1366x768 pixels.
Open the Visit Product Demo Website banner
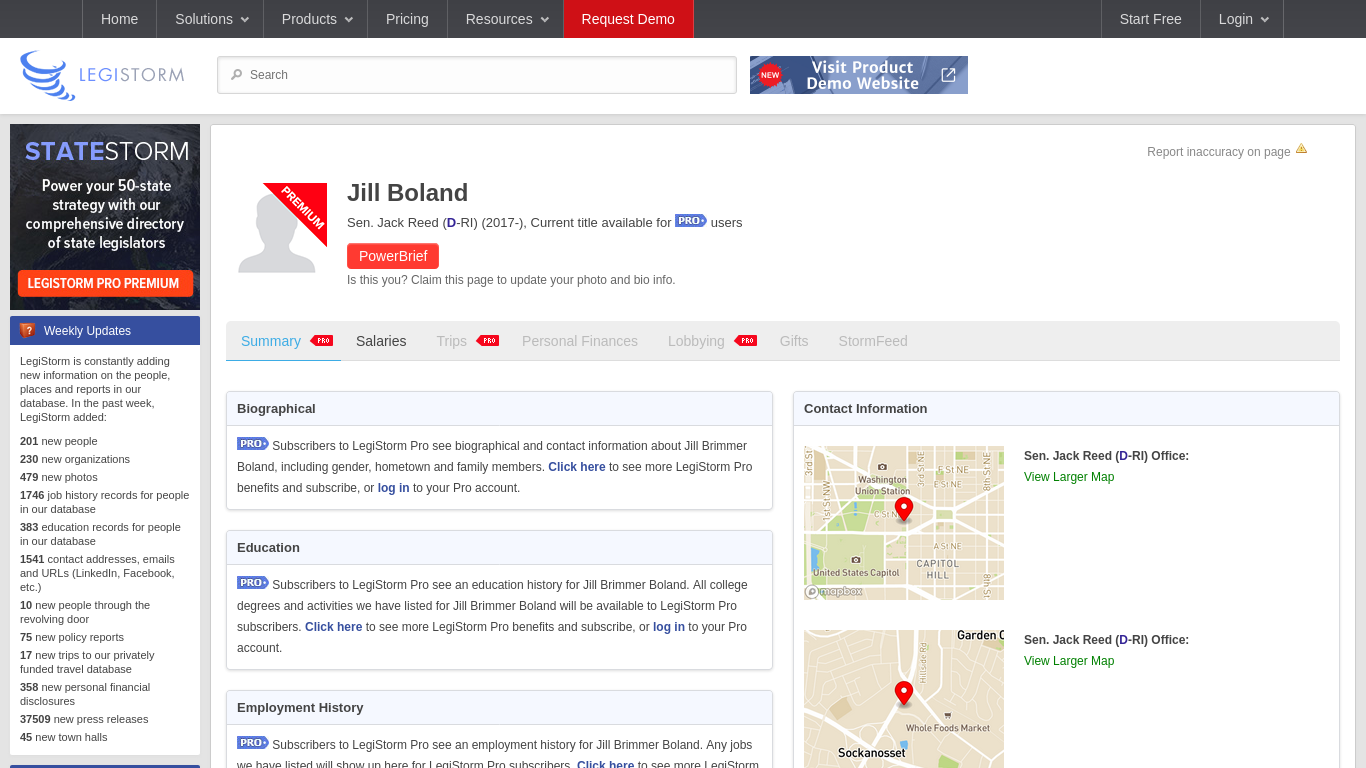859,75
